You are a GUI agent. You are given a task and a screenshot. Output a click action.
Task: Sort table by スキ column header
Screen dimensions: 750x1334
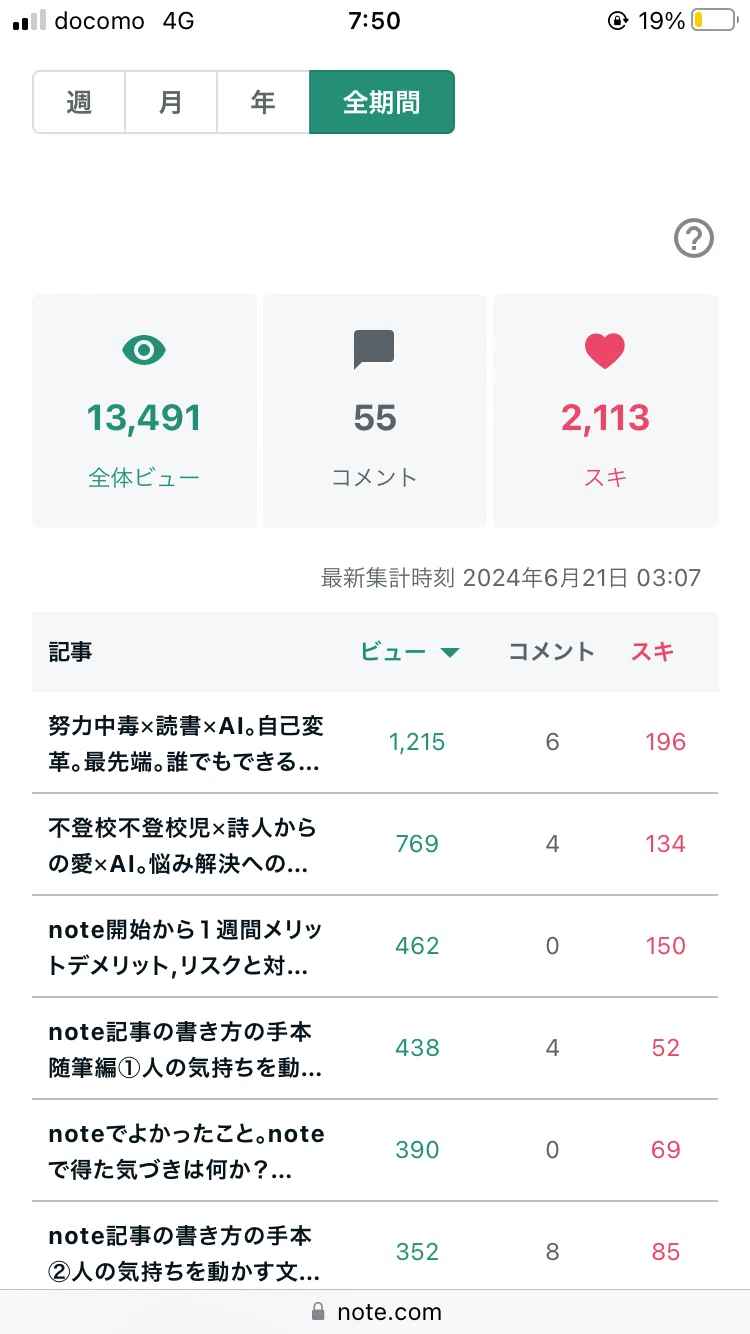click(x=652, y=652)
